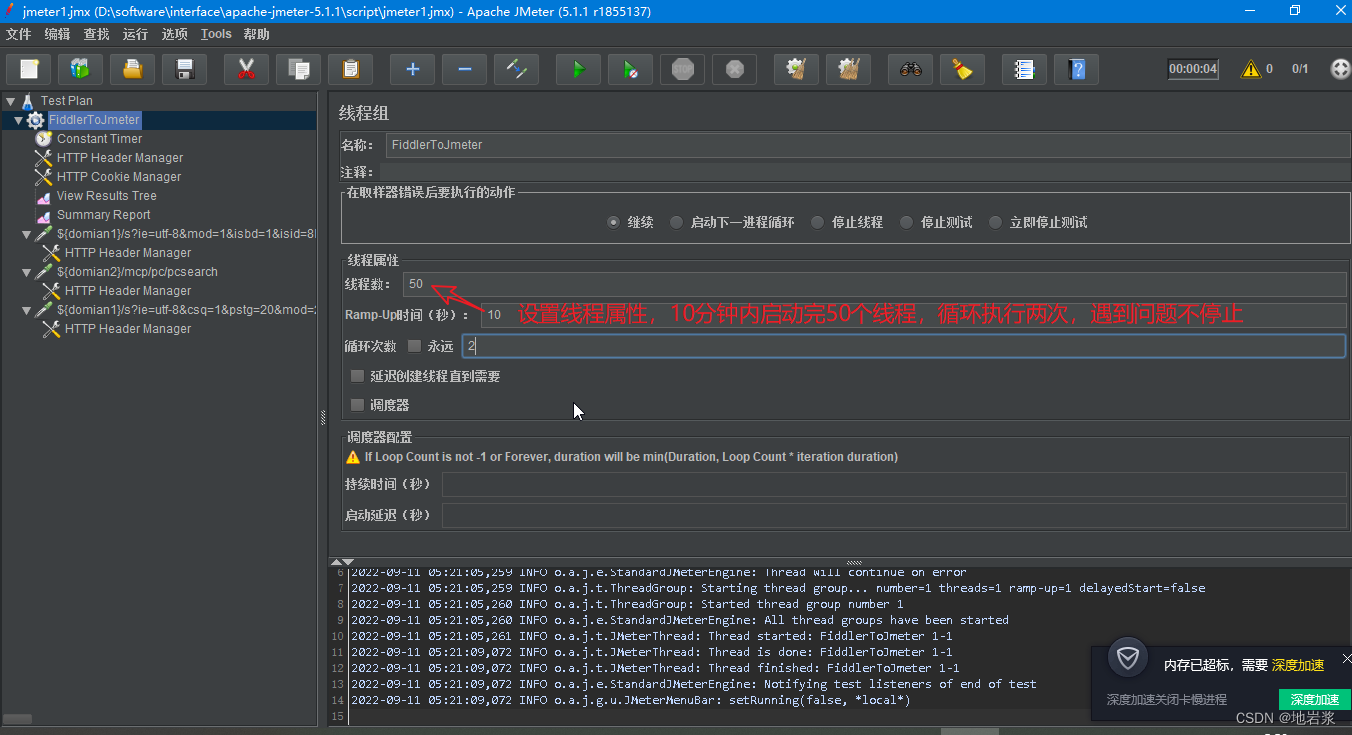Click the 深度加速 button in the popup
Image resolution: width=1352 pixels, height=735 pixels.
click(1313, 699)
